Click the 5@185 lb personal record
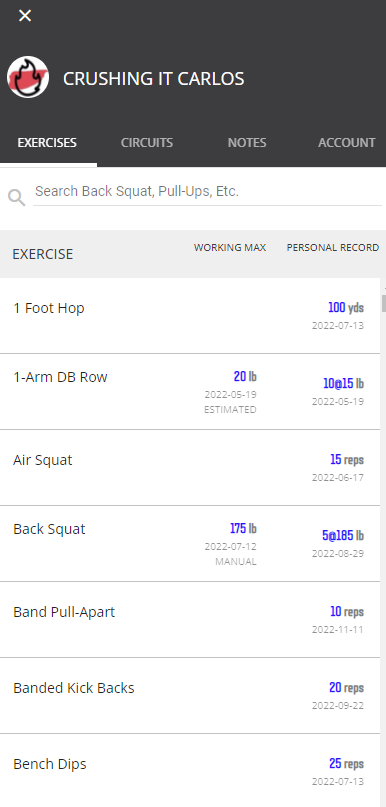Image resolution: width=386 pixels, height=807 pixels. pyautogui.click(x=343, y=535)
